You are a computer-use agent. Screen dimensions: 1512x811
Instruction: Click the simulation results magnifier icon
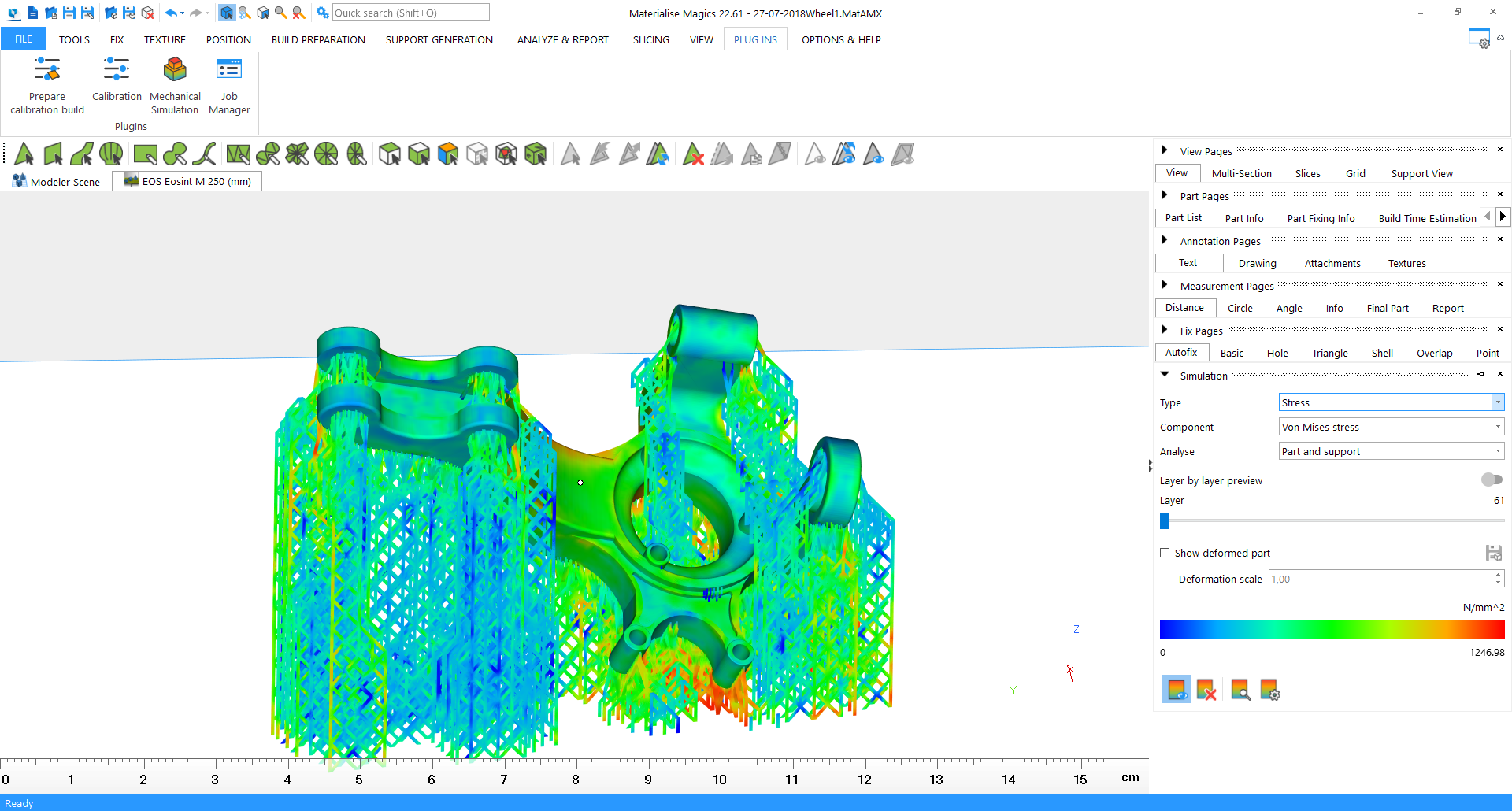1240,690
